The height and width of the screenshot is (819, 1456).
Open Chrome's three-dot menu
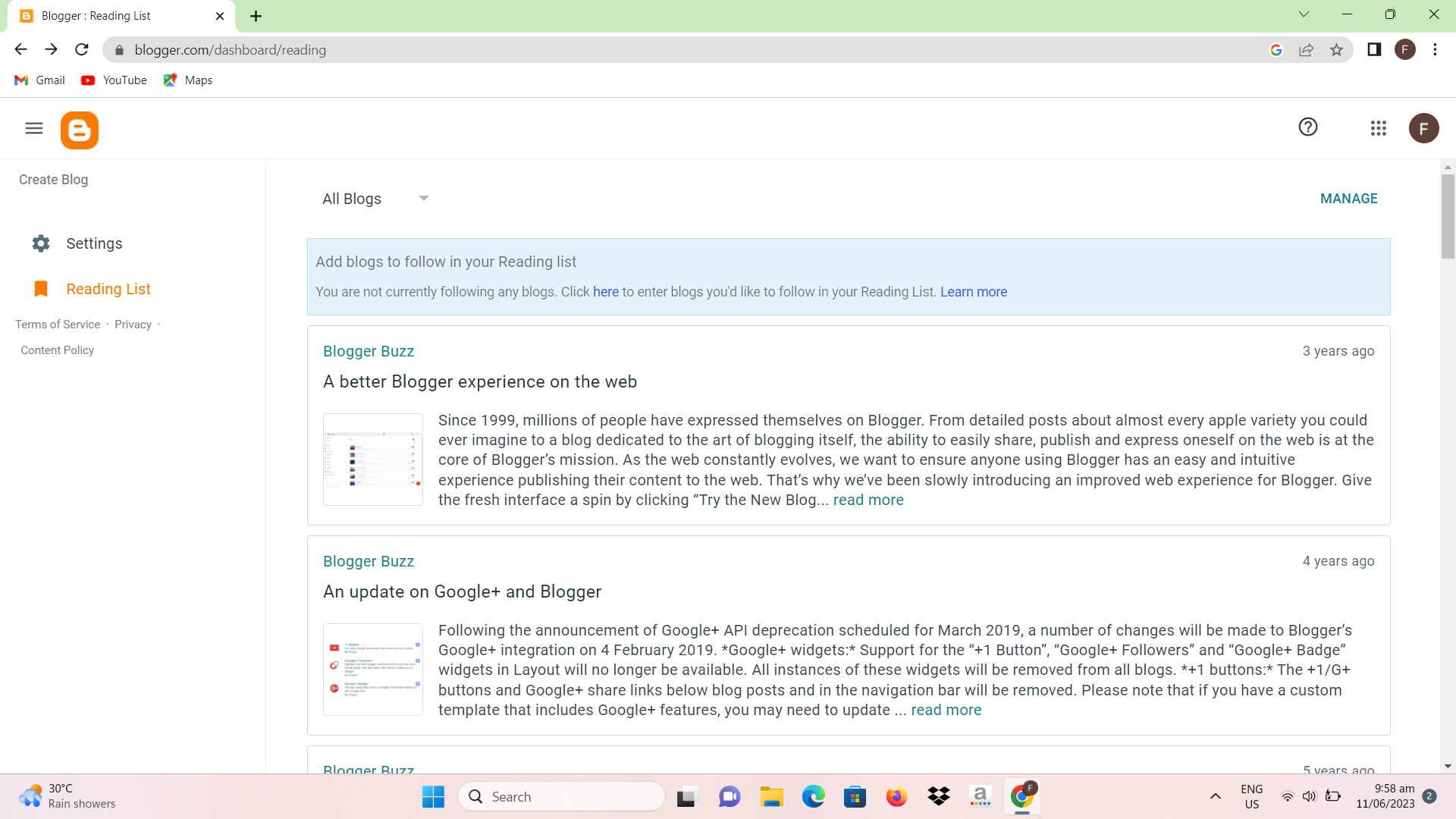coord(1435,50)
